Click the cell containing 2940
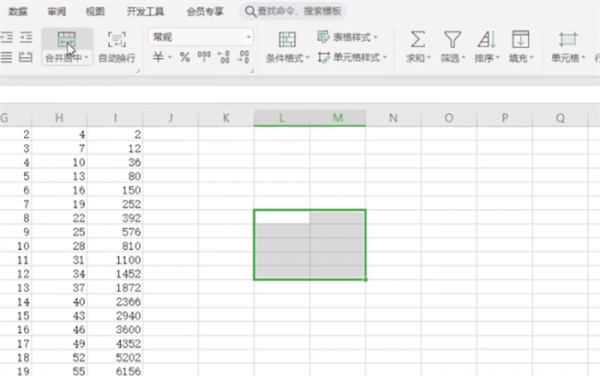 115,316
